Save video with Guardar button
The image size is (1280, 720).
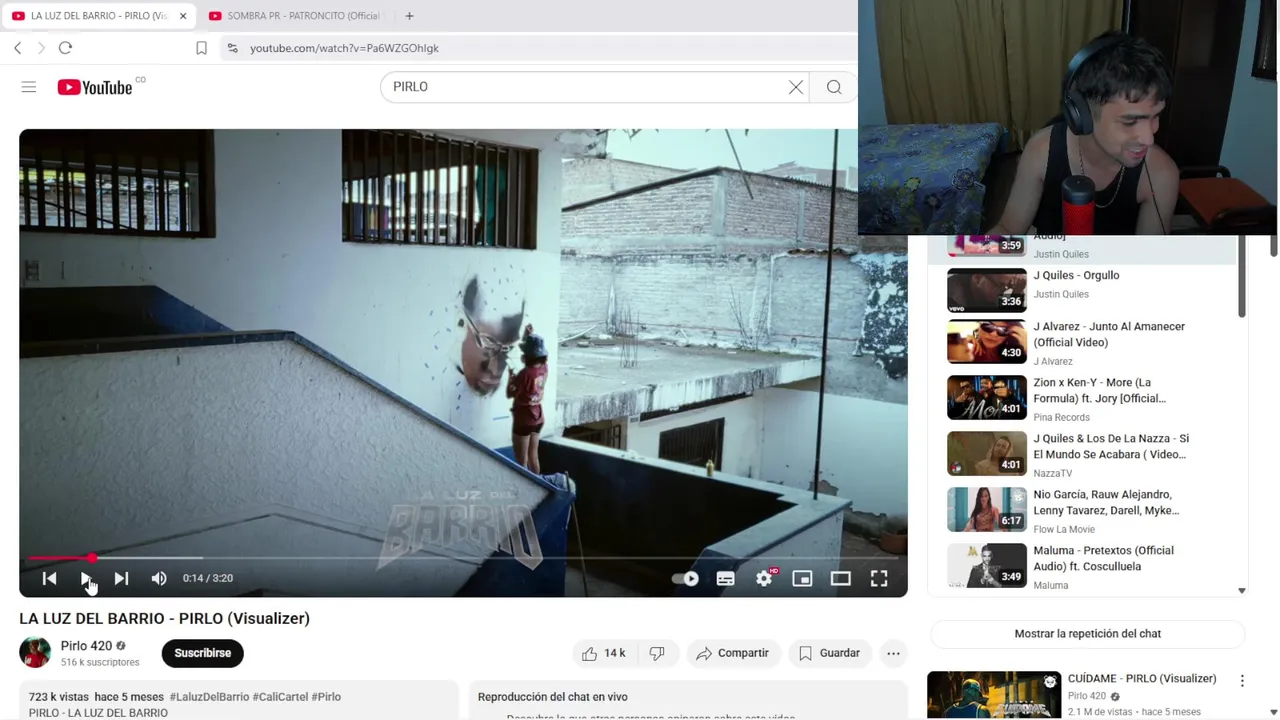[x=829, y=653]
